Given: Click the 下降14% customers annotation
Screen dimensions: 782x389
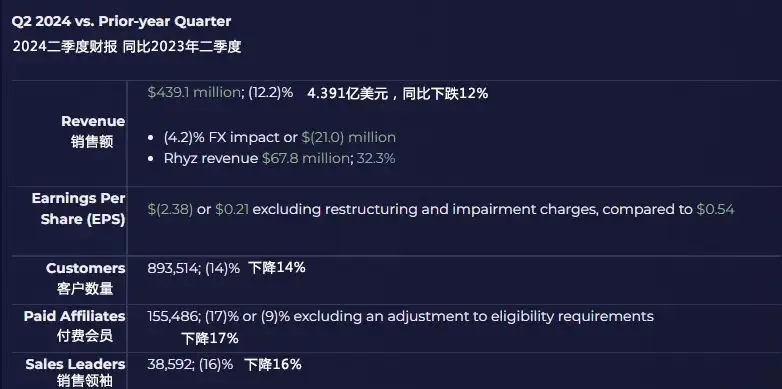Looking at the screenshot, I should [x=277, y=268].
